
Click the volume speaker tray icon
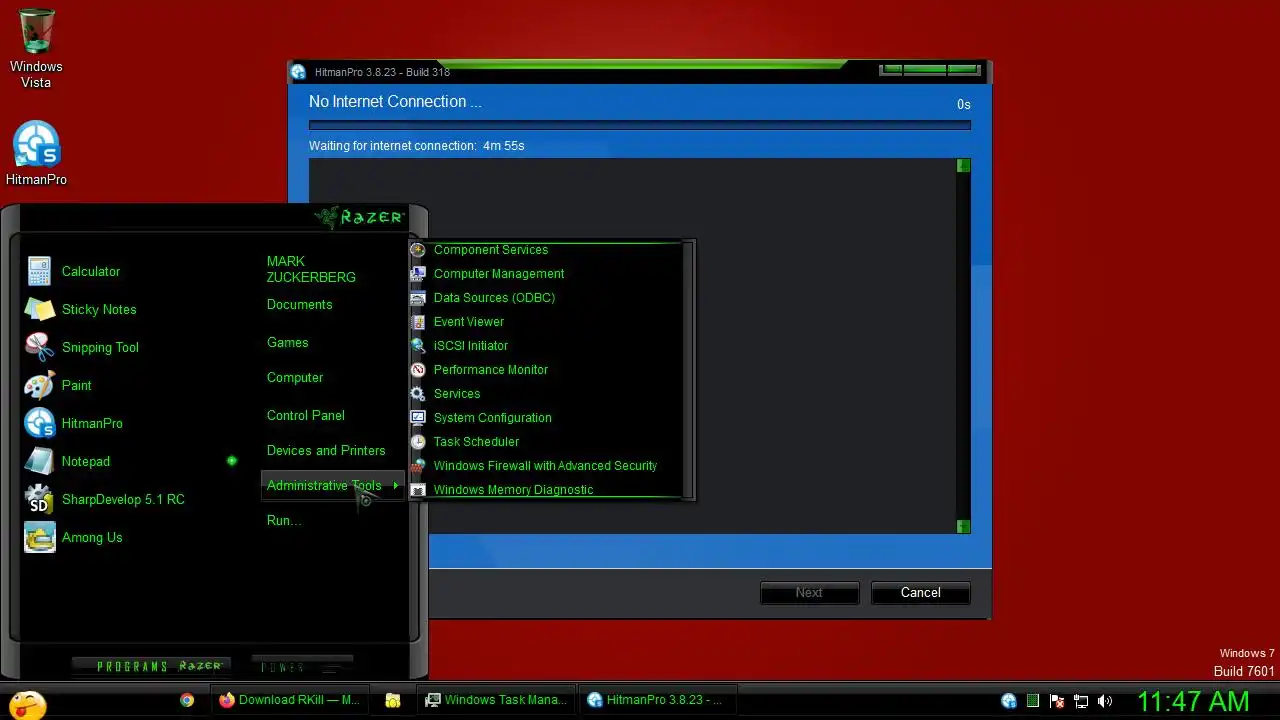1105,701
